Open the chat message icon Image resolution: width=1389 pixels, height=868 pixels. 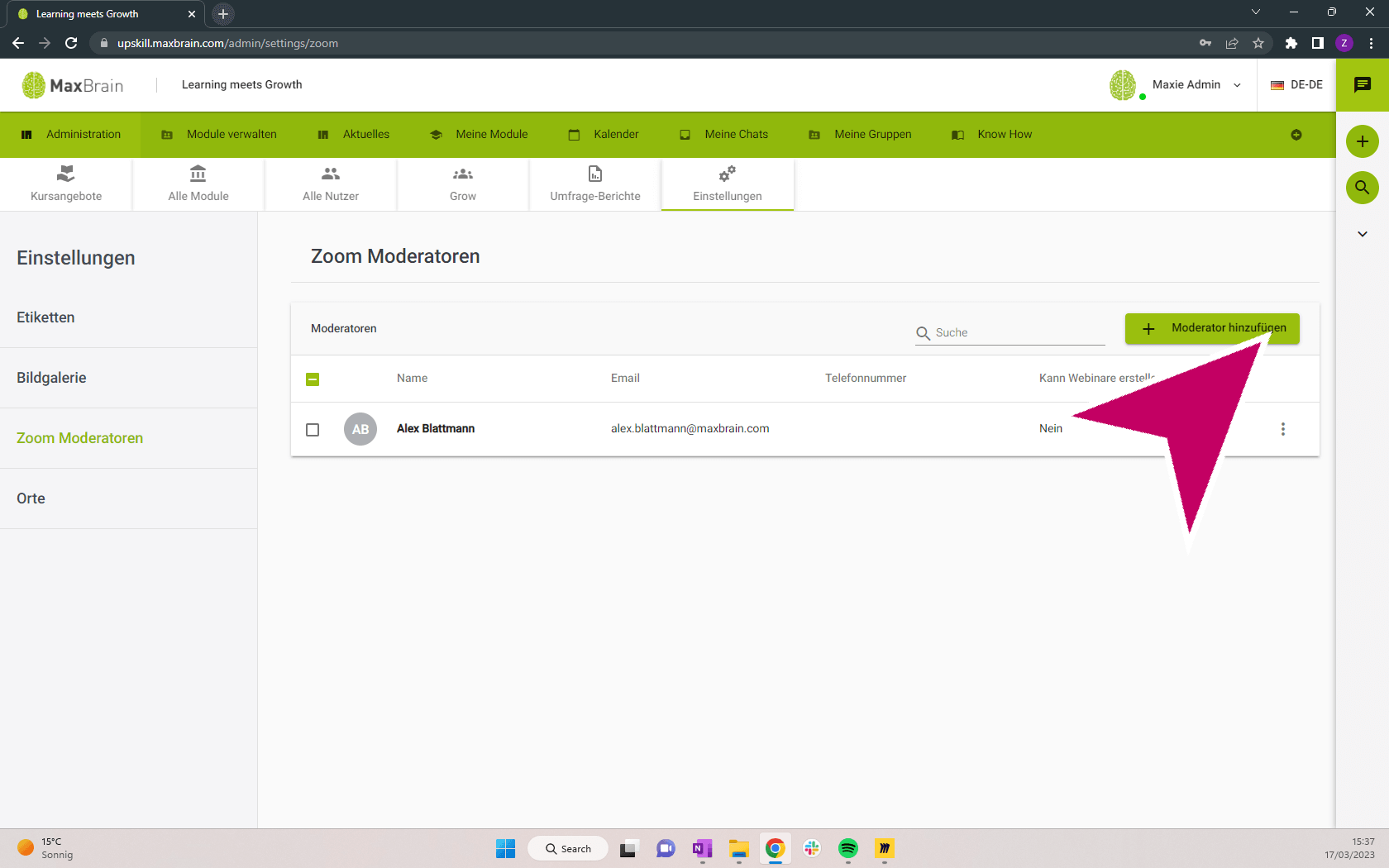tap(1363, 84)
